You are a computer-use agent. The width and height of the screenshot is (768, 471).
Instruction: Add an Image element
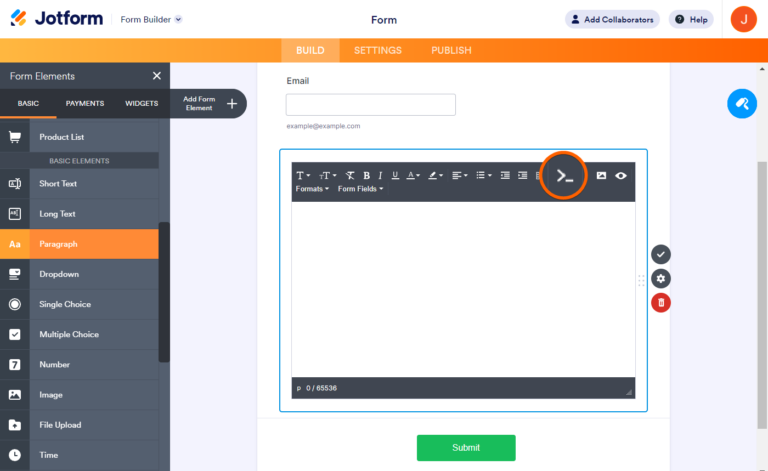click(79, 395)
